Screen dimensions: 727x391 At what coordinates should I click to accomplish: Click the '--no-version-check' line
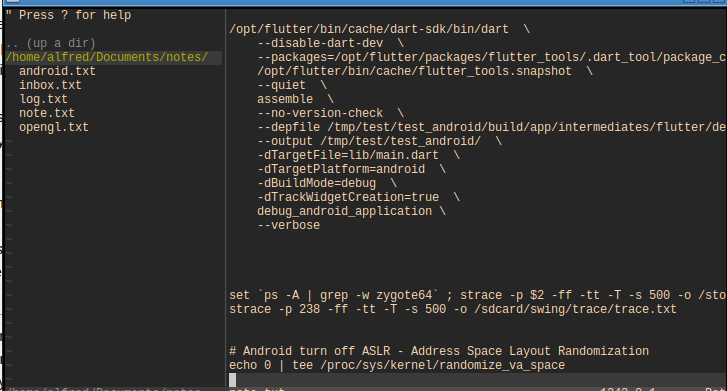coord(331,113)
